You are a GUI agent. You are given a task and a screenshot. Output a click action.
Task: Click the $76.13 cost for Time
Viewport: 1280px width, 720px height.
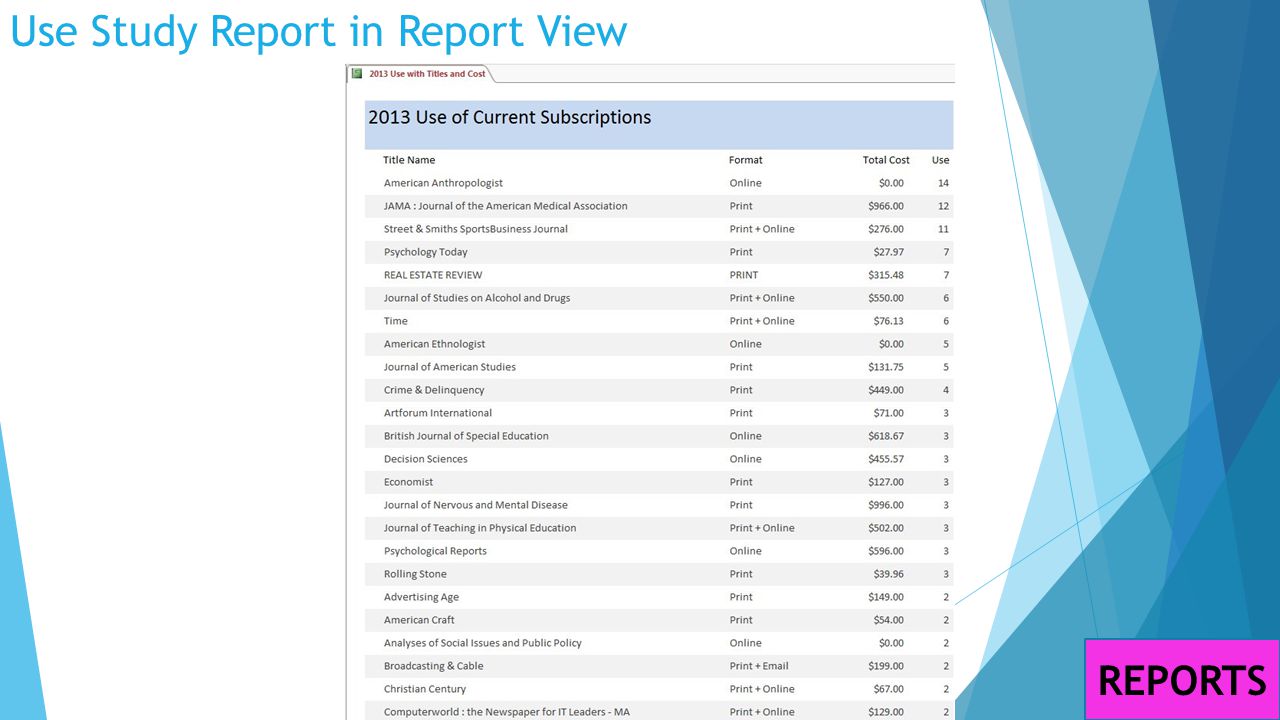889,321
